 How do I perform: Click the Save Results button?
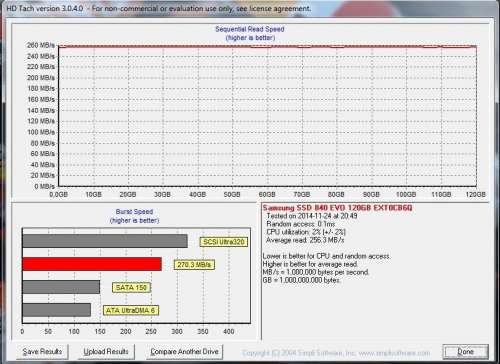(42, 352)
